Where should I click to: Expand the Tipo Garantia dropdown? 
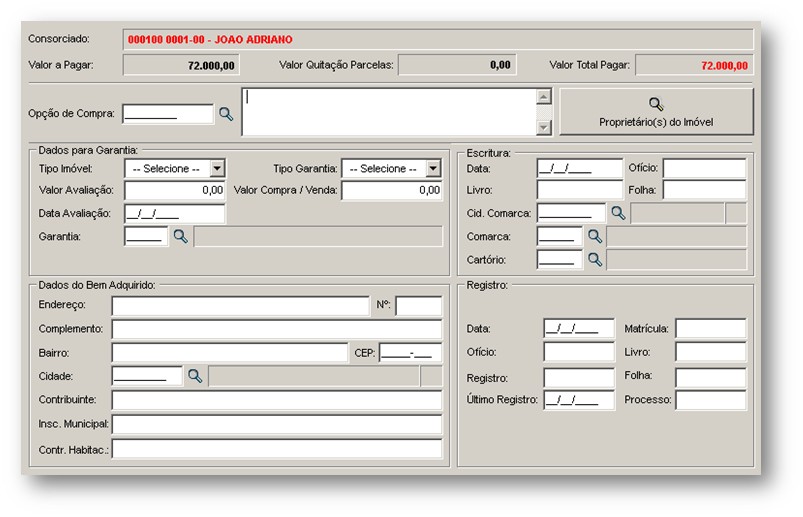(x=433, y=168)
